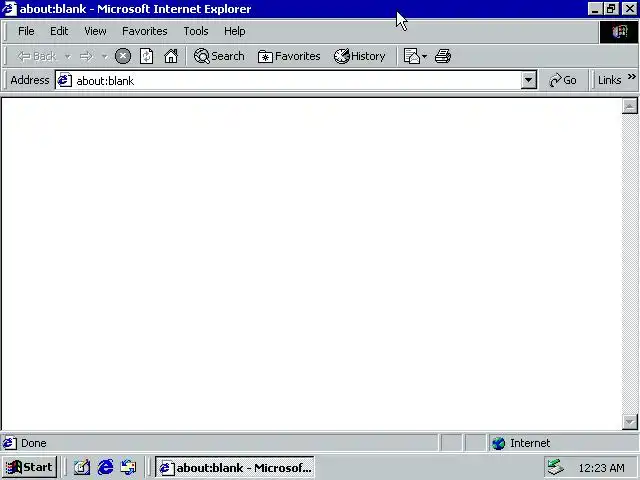Expand the Links bar chevron
The width and height of the screenshot is (640, 480).
pyautogui.click(x=631, y=76)
